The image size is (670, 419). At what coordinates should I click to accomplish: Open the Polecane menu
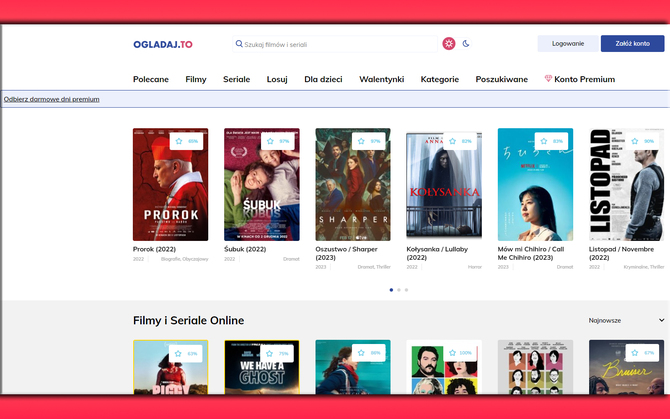click(151, 79)
